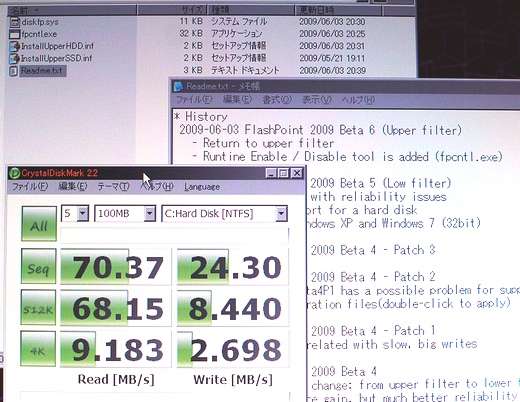Open Notepad 書式(O) menu

click(x=277, y=99)
